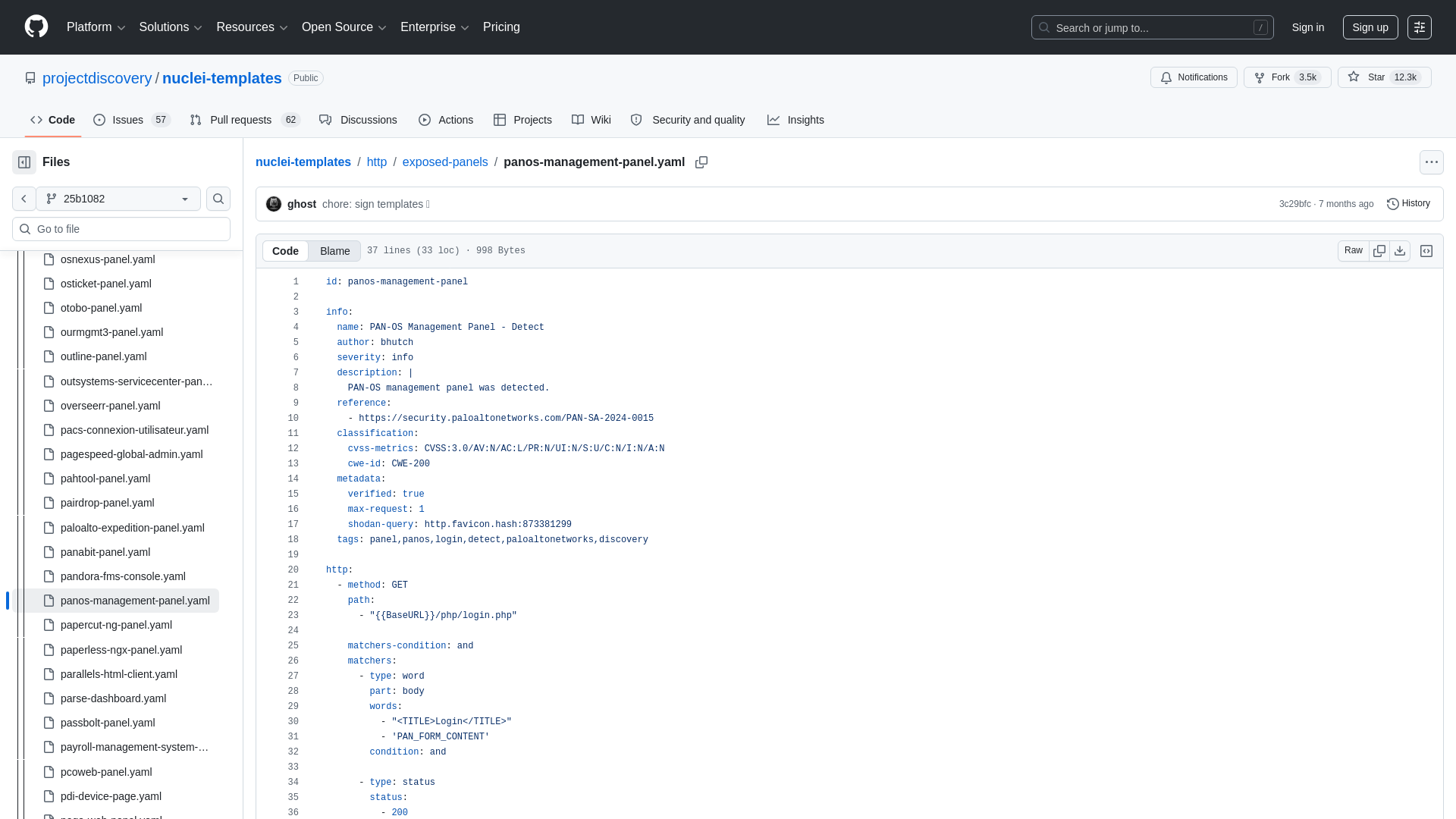Image resolution: width=1456 pixels, height=819 pixels.
Task: Click line number 23 in code
Action: click(293, 616)
